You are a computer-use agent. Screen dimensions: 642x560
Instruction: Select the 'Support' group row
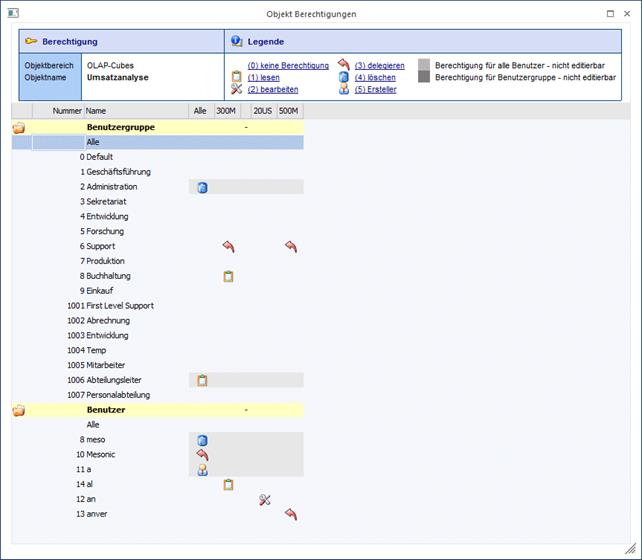click(100, 246)
